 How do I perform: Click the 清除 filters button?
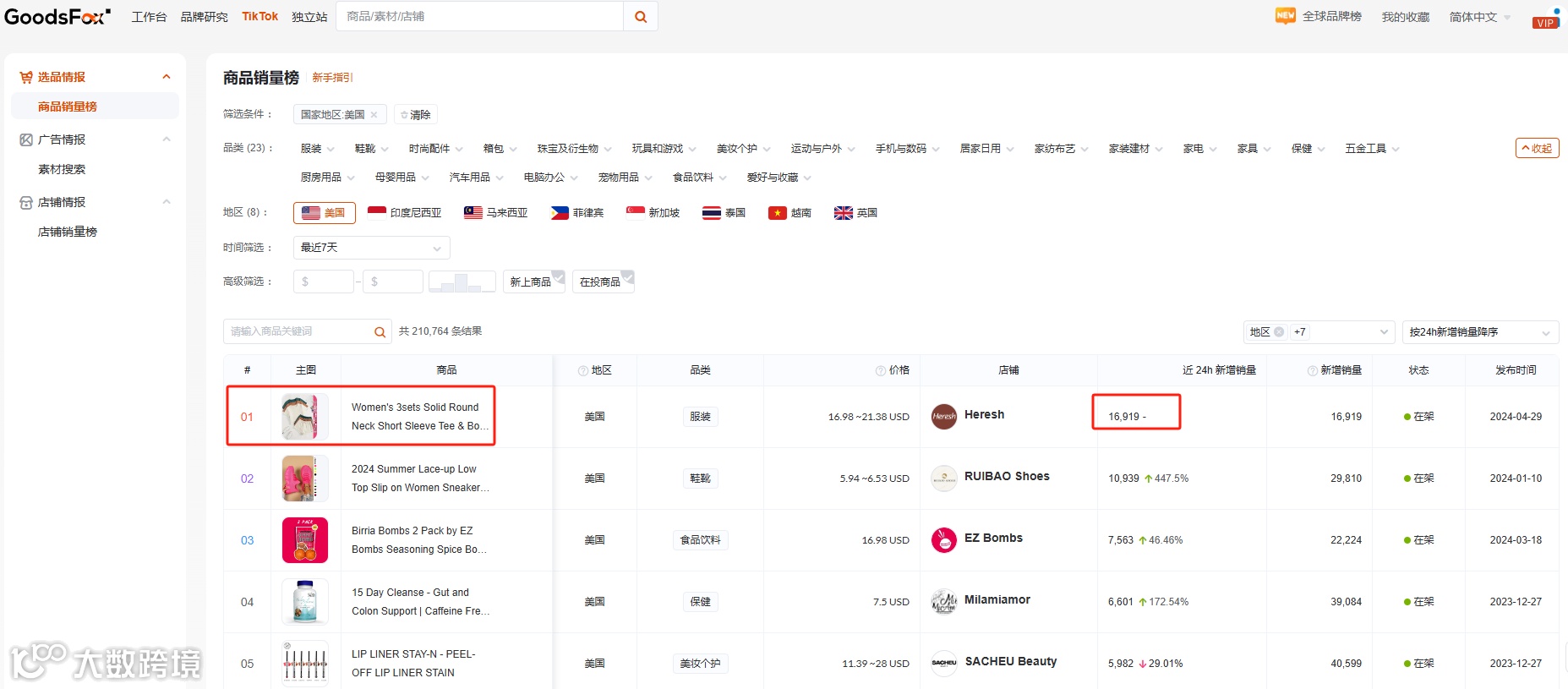(416, 115)
